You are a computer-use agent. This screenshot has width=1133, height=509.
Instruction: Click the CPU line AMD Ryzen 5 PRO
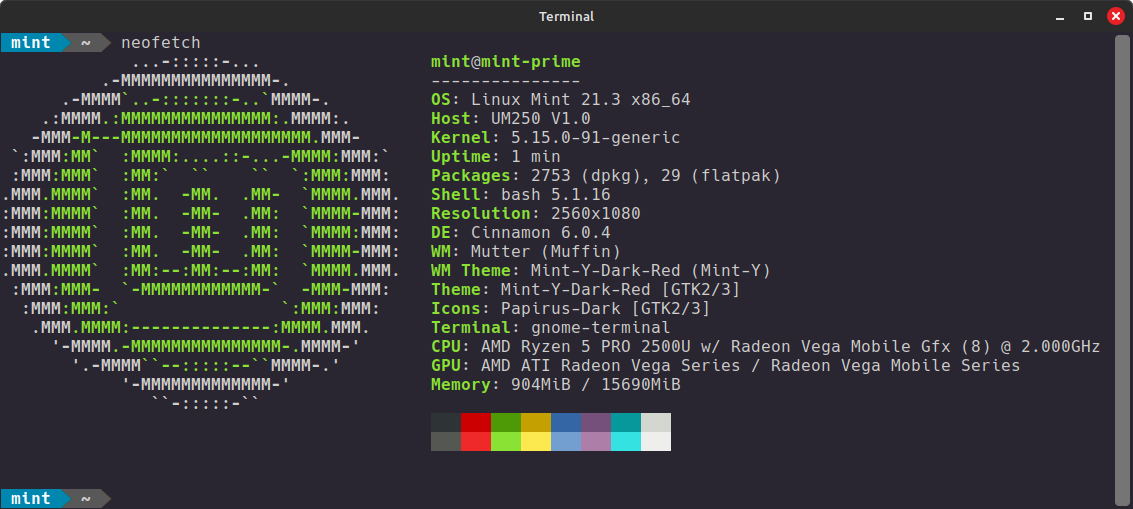coord(766,346)
